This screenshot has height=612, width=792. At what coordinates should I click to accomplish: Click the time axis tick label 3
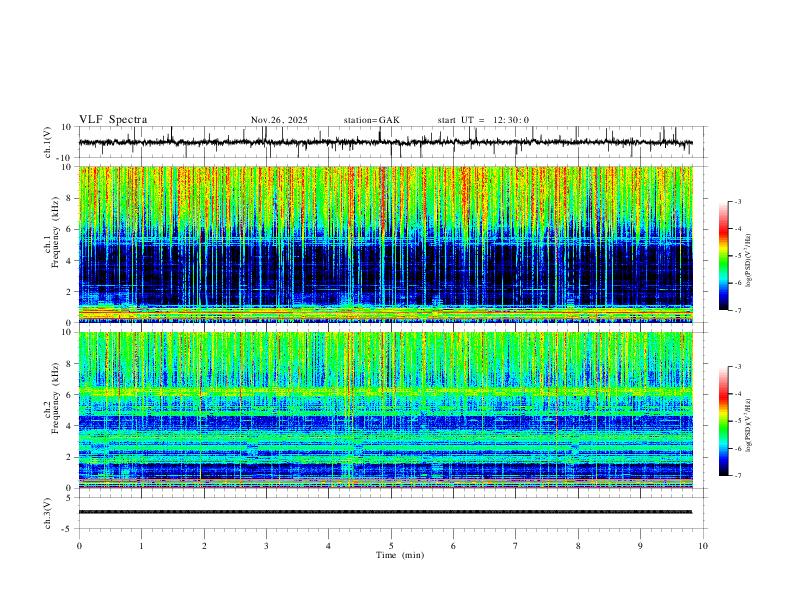(266, 546)
